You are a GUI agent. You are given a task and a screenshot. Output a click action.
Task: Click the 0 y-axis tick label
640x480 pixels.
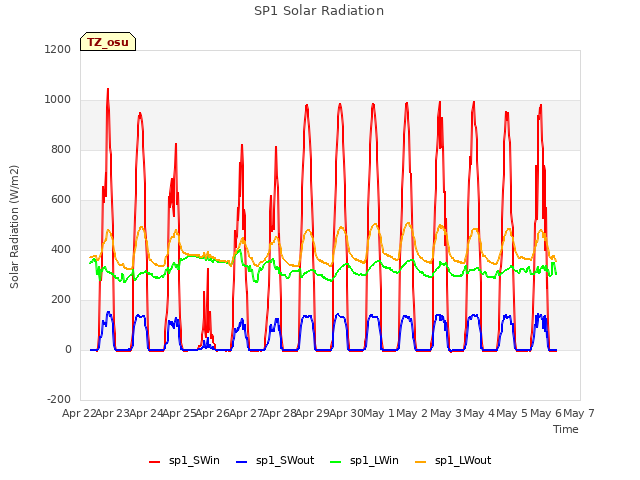pyautogui.click(x=68, y=349)
